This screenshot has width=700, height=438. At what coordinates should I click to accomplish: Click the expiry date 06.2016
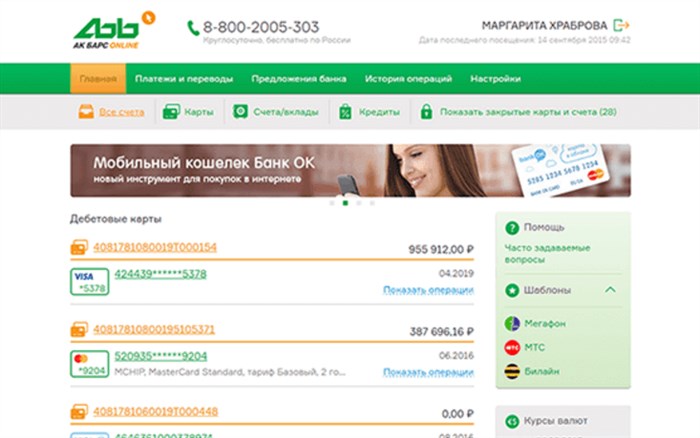pos(456,355)
